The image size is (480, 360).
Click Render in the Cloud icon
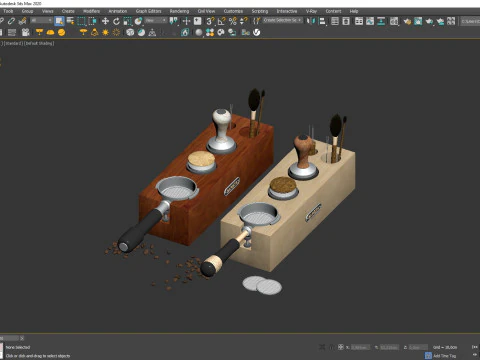(440, 21)
